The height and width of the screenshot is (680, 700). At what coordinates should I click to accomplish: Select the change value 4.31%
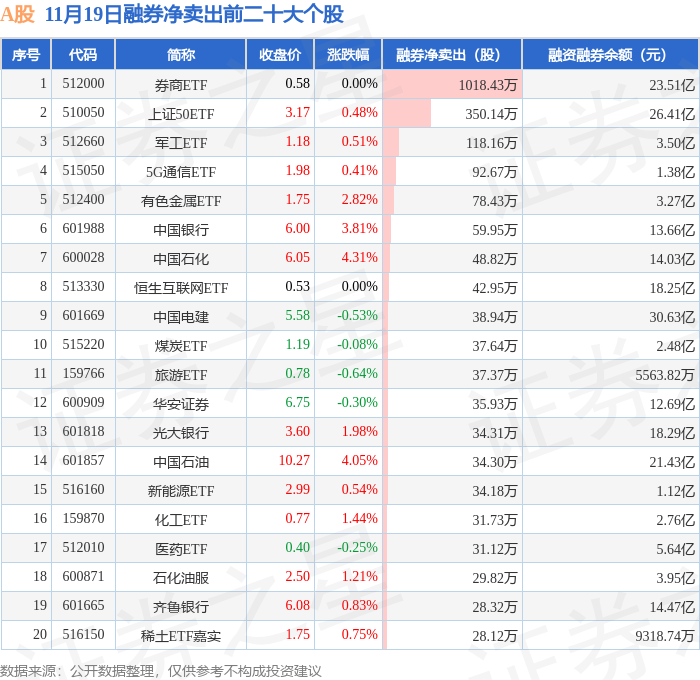tap(359, 258)
